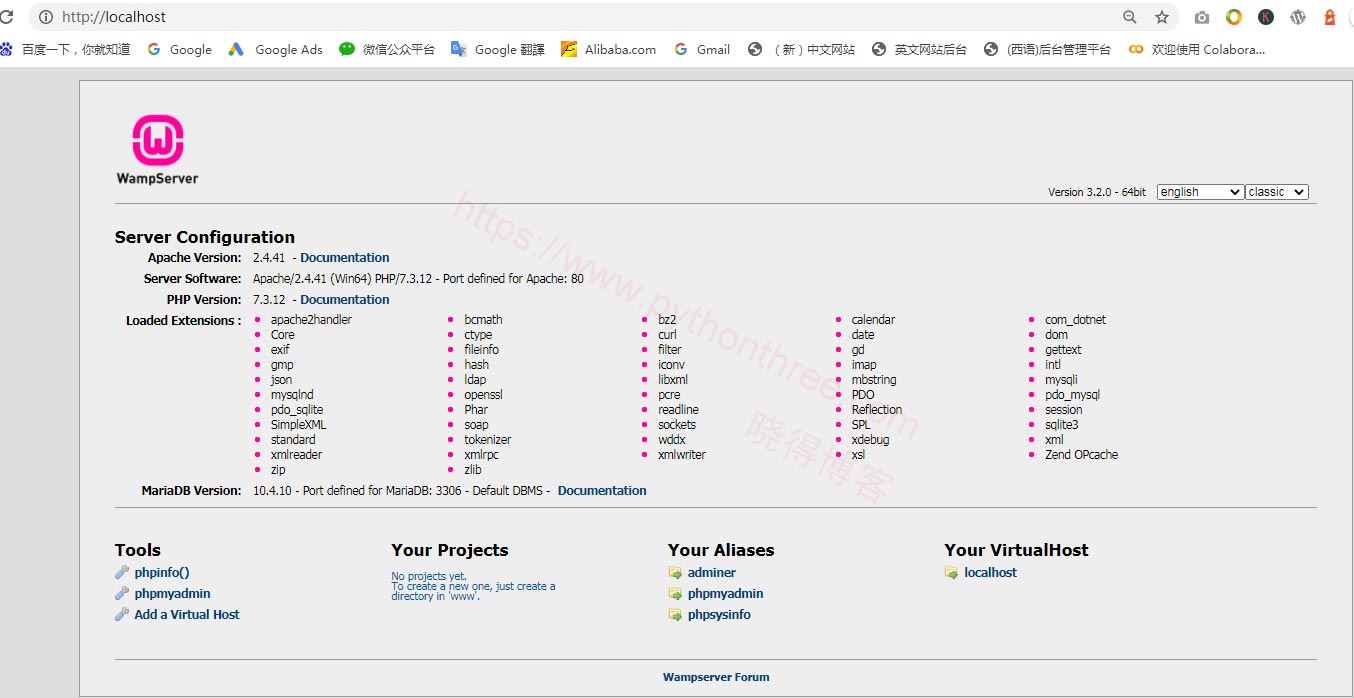Bookmark this page with the star icon
This screenshot has height=698, width=1354.
point(1162,17)
